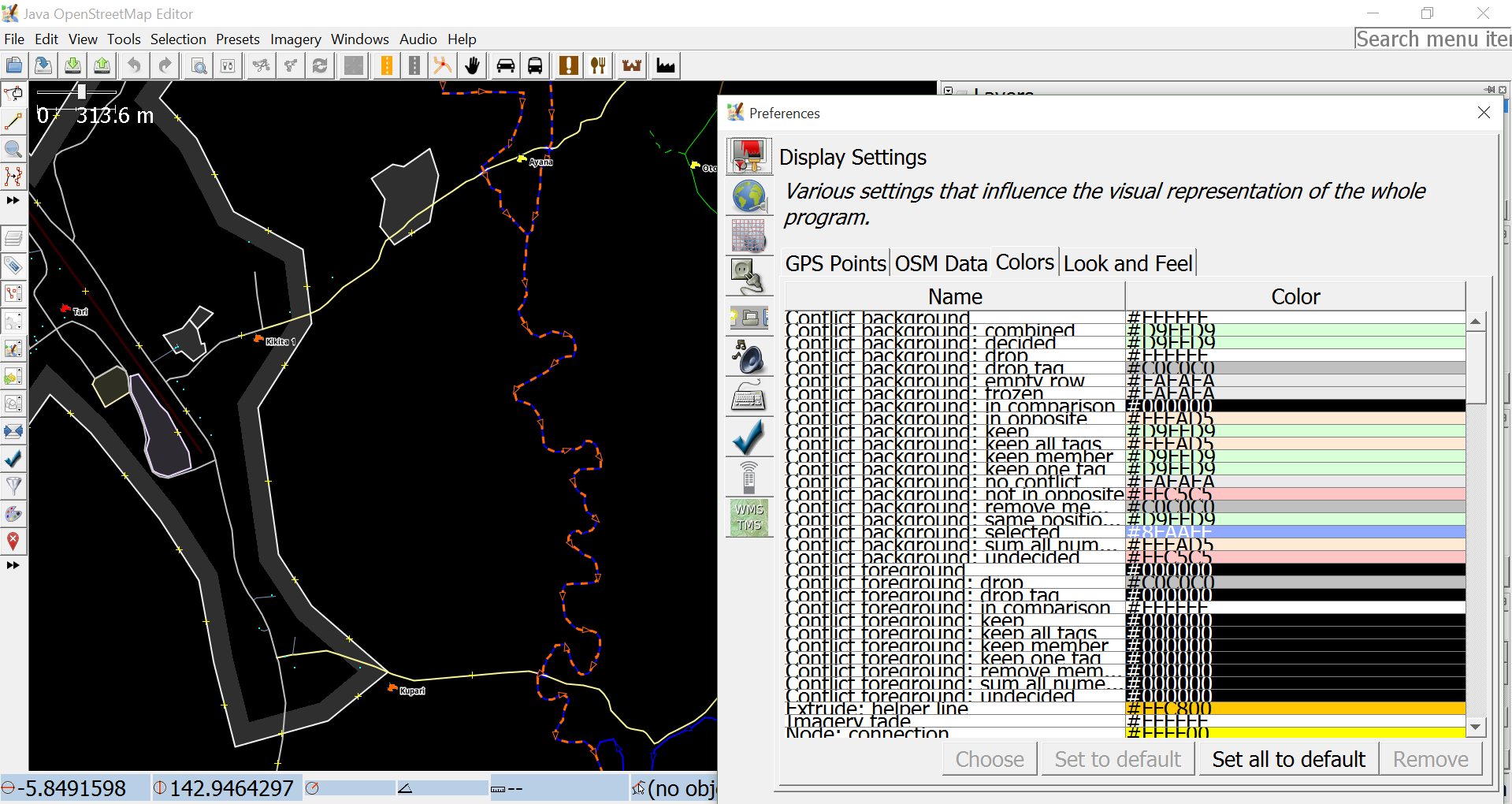This screenshot has height=804, width=1512.
Task: Click the Download map data toolbar icon
Action: coord(72,65)
